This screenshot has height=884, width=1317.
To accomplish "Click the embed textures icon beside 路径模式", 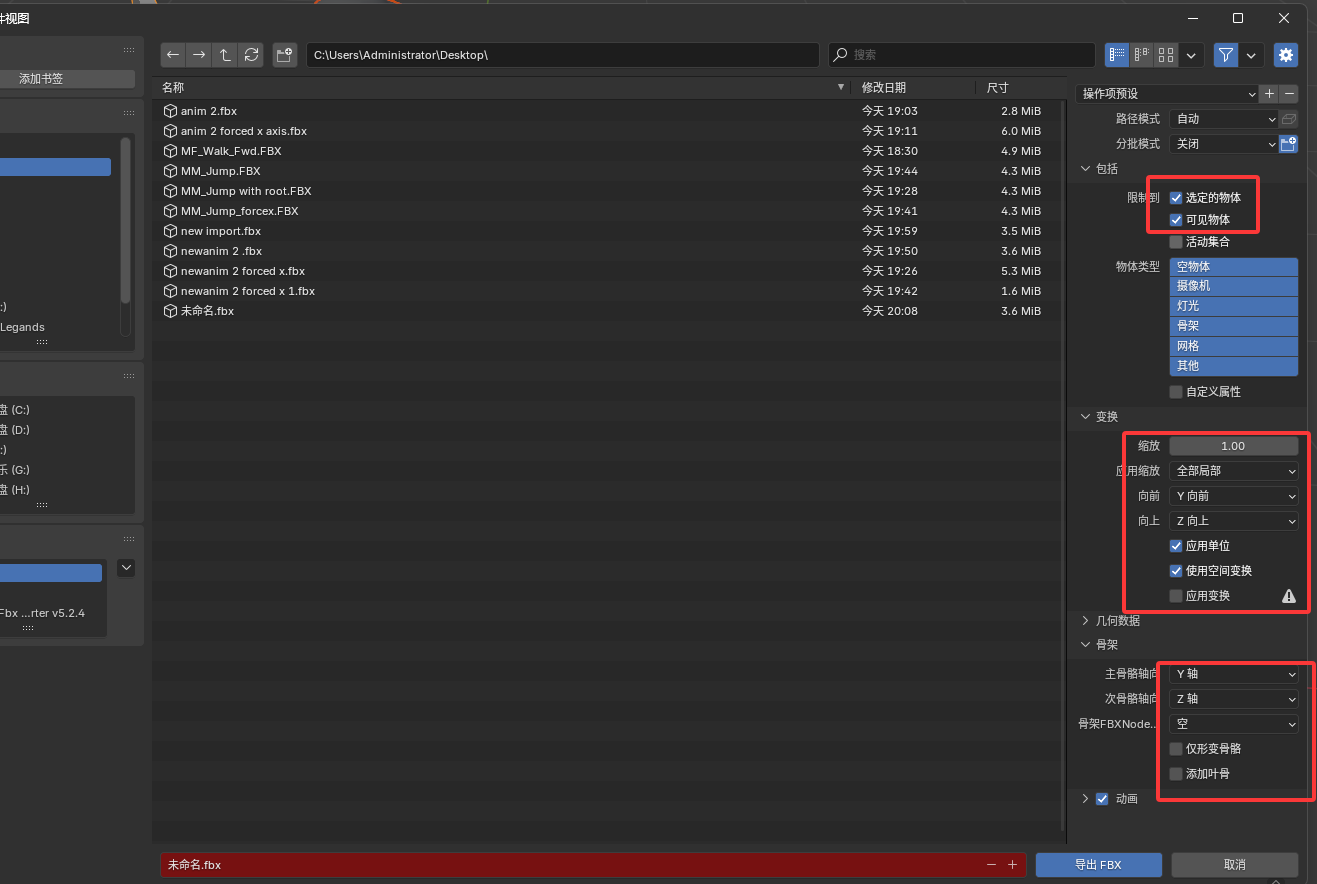I will click(1289, 119).
